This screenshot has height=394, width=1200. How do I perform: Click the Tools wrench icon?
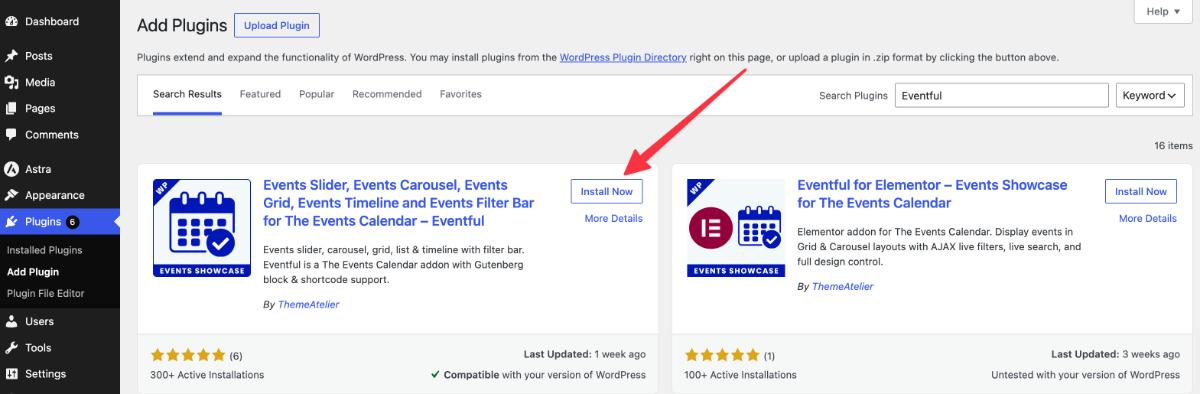11,348
